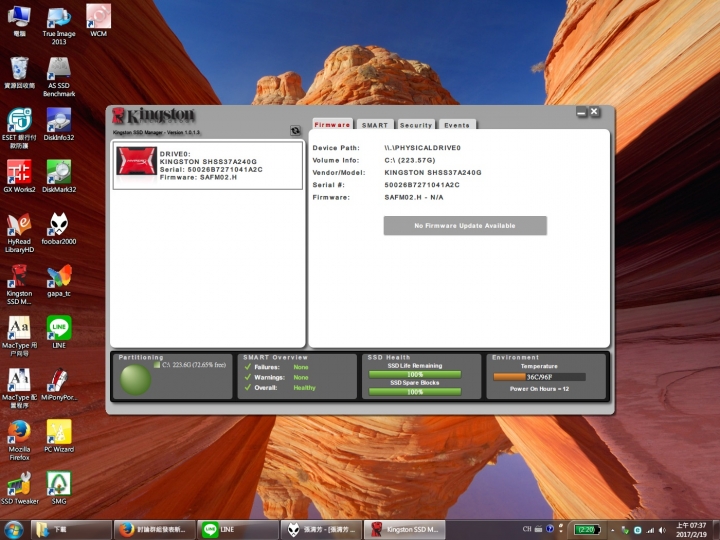Open the gapa_tc desktop icon
Viewport: 720px width, 540px height.
pos(59,281)
